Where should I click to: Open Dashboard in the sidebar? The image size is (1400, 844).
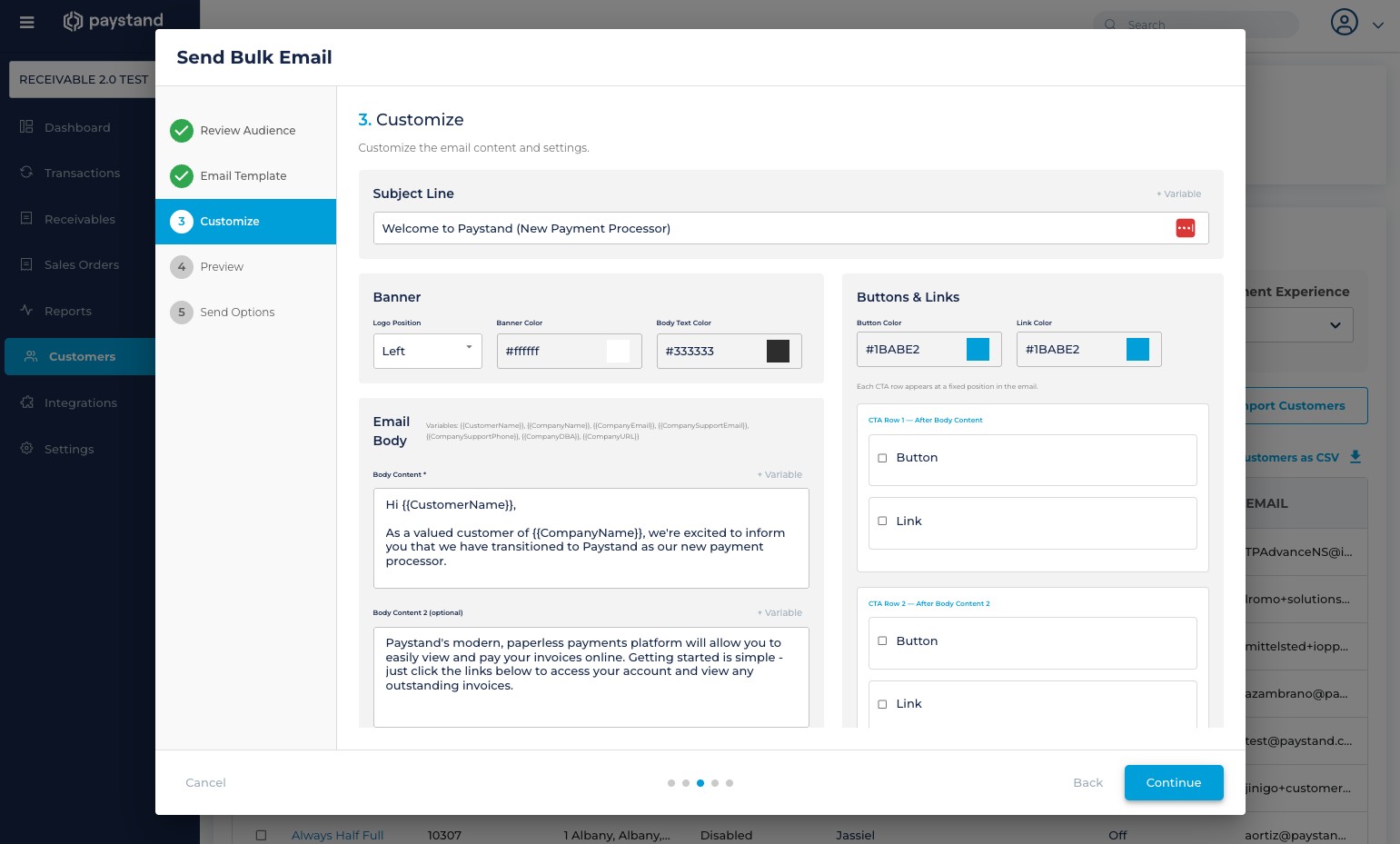[x=77, y=127]
